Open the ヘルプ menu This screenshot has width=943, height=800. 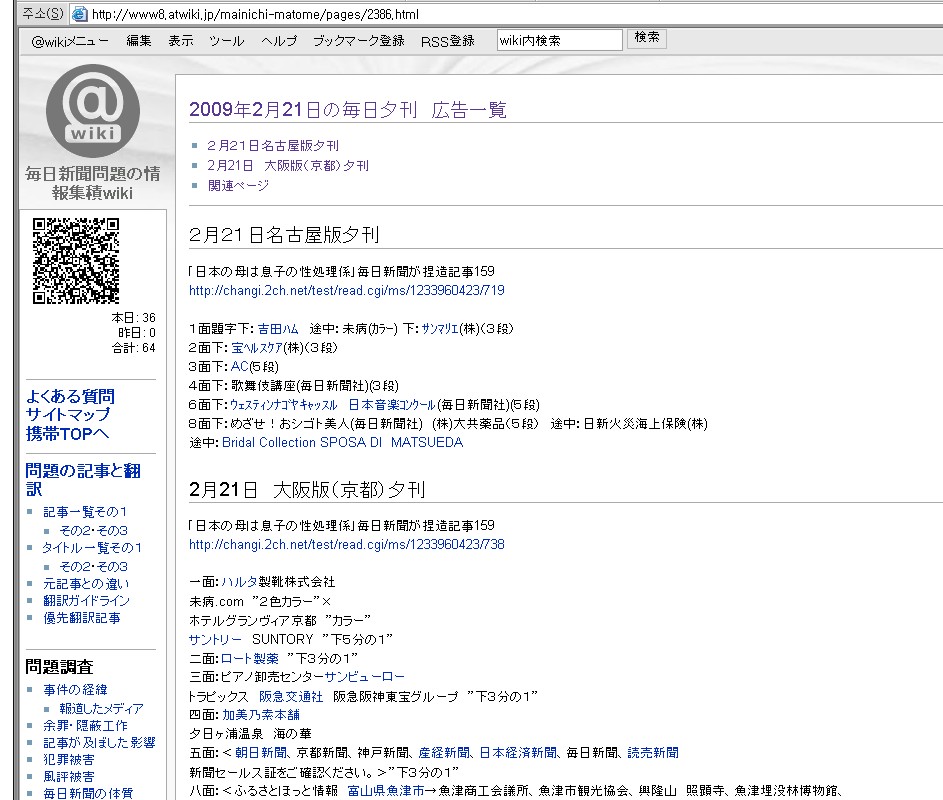pos(279,41)
